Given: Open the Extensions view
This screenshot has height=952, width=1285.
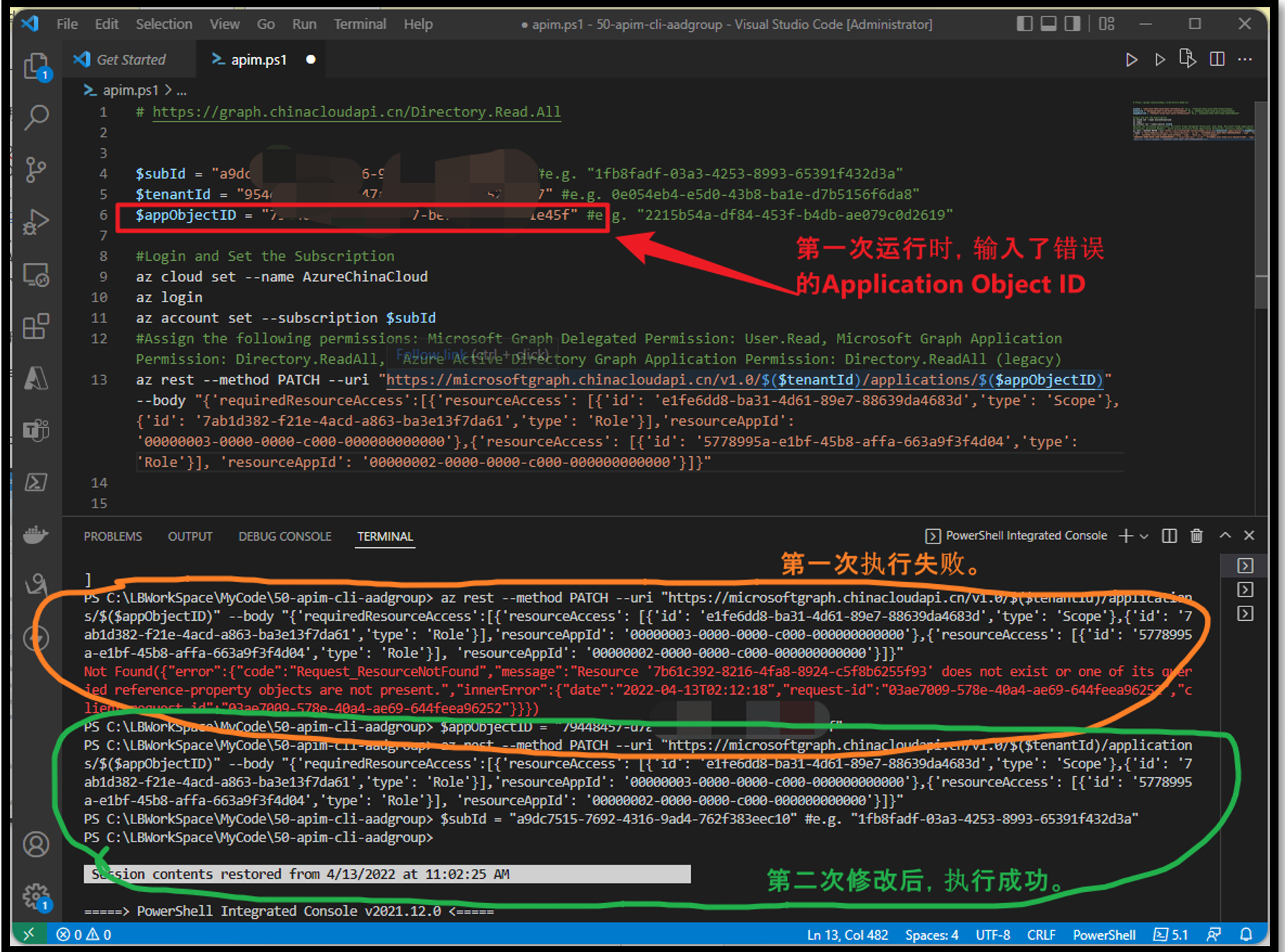Looking at the screenshot, I should click(x=35, y=327).
